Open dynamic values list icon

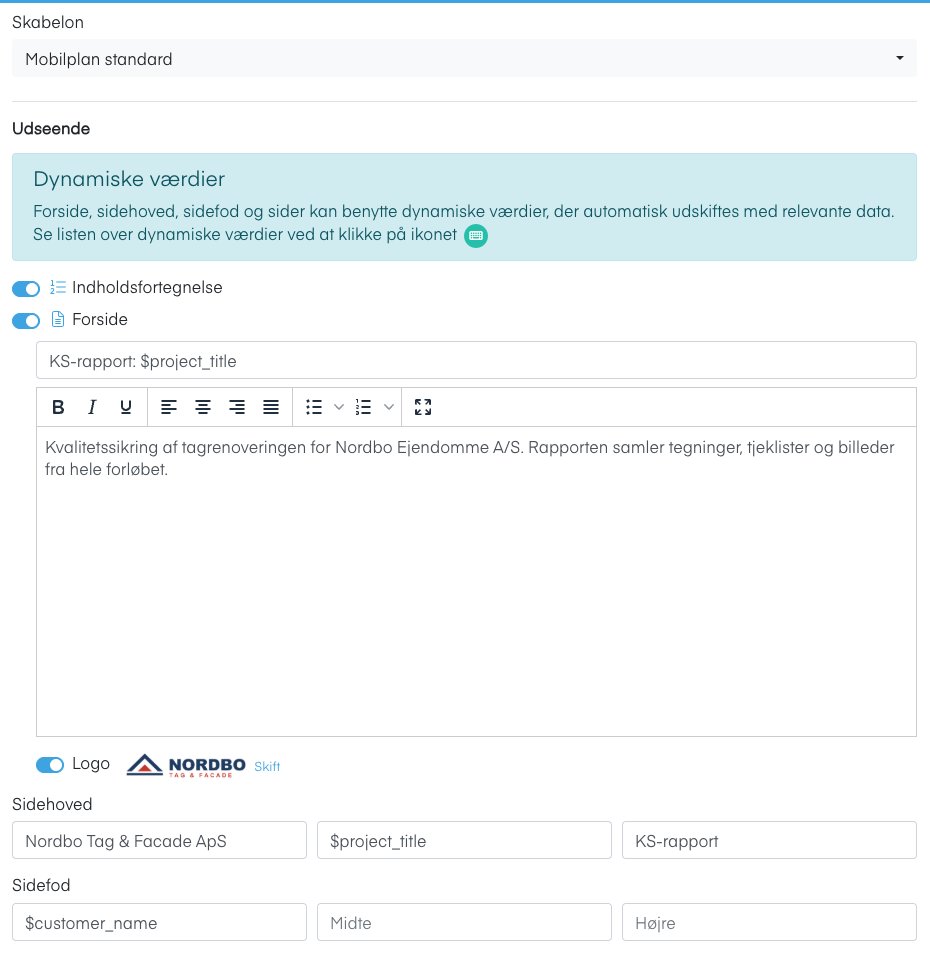476,235
